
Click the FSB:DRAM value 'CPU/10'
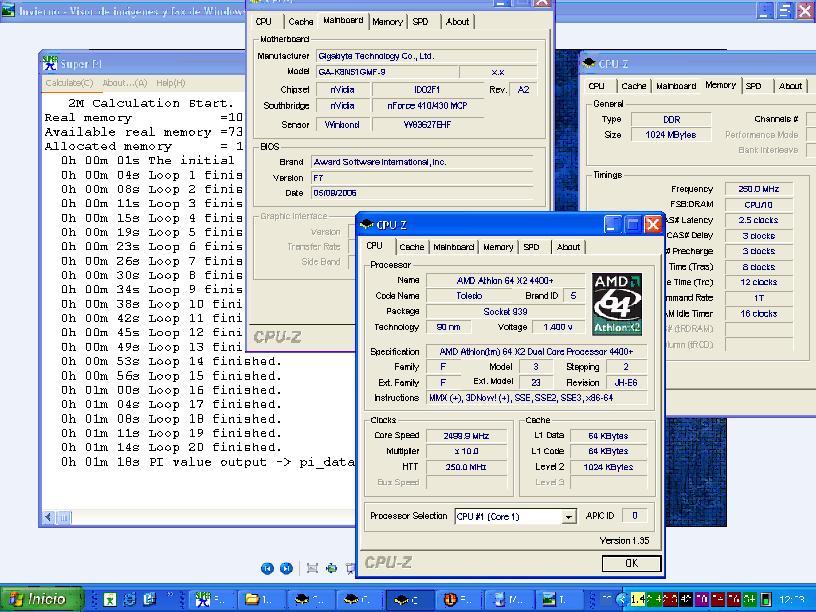pyautogui.click(x=758, y=205)
